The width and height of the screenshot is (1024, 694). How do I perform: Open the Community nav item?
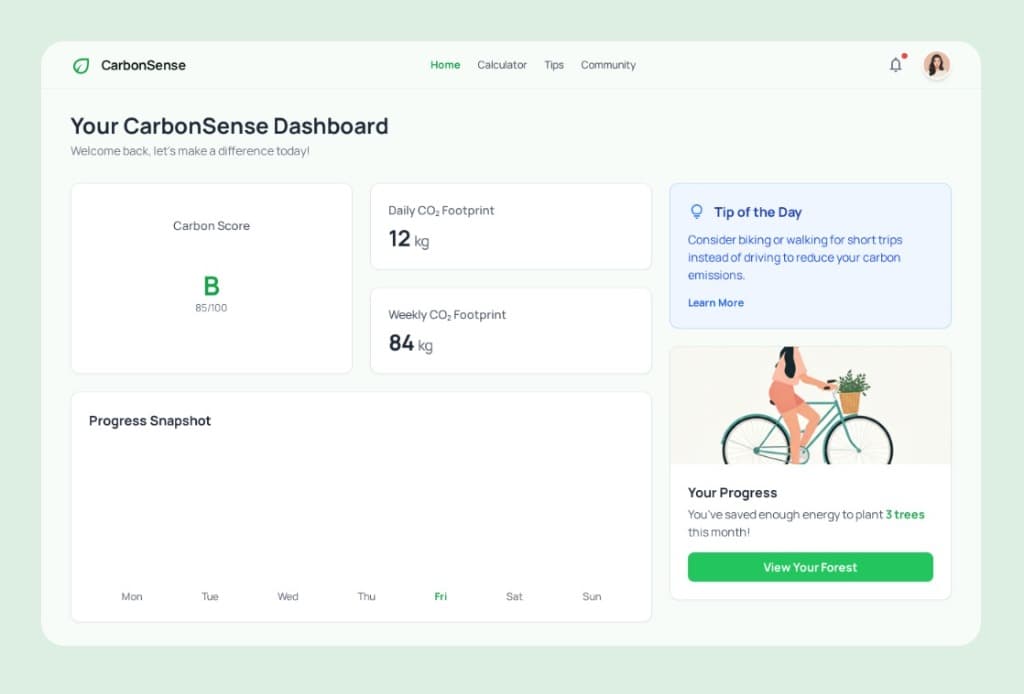point(608,65)
